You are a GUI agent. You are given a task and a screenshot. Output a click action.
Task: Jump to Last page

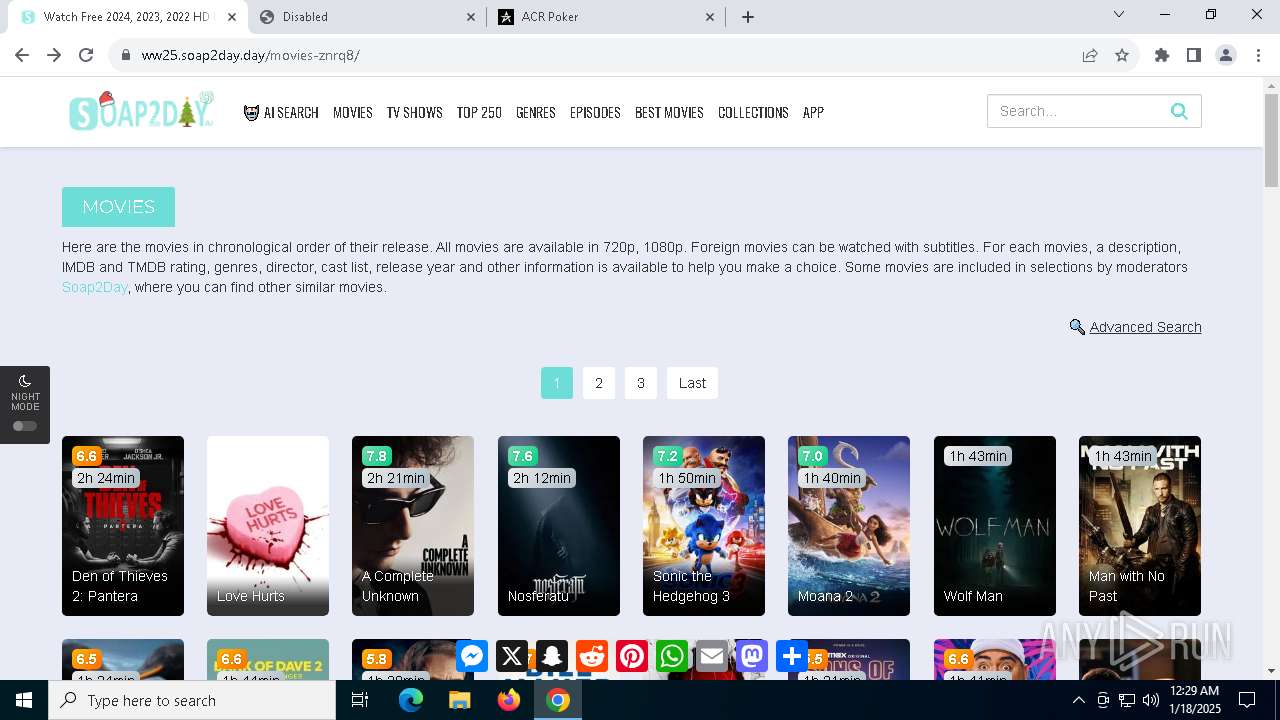click(x=692, y=383)
